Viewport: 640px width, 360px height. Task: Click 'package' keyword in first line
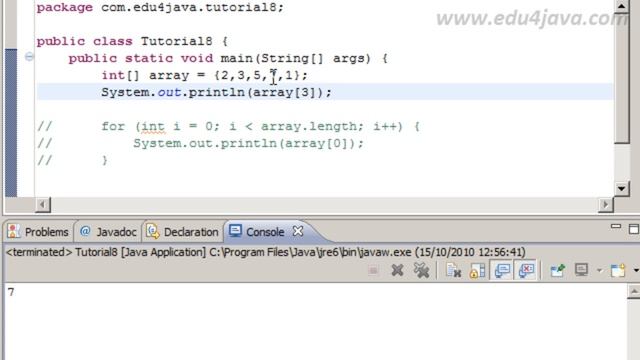pos(64,7)
